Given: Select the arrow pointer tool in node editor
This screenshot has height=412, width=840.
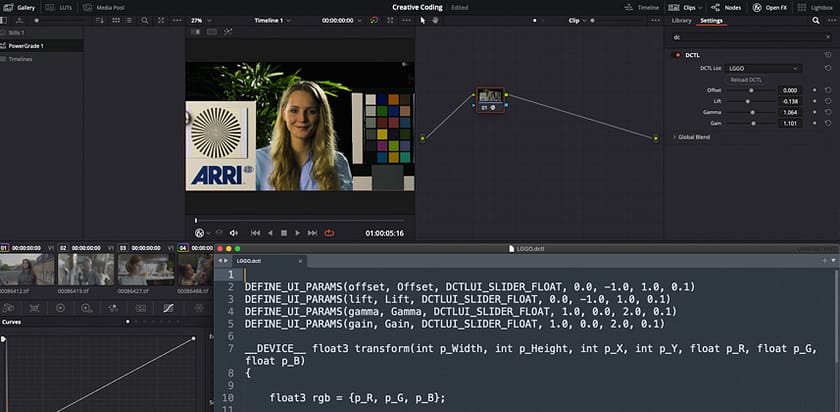Looking at the screenshot, I should 423,20.
